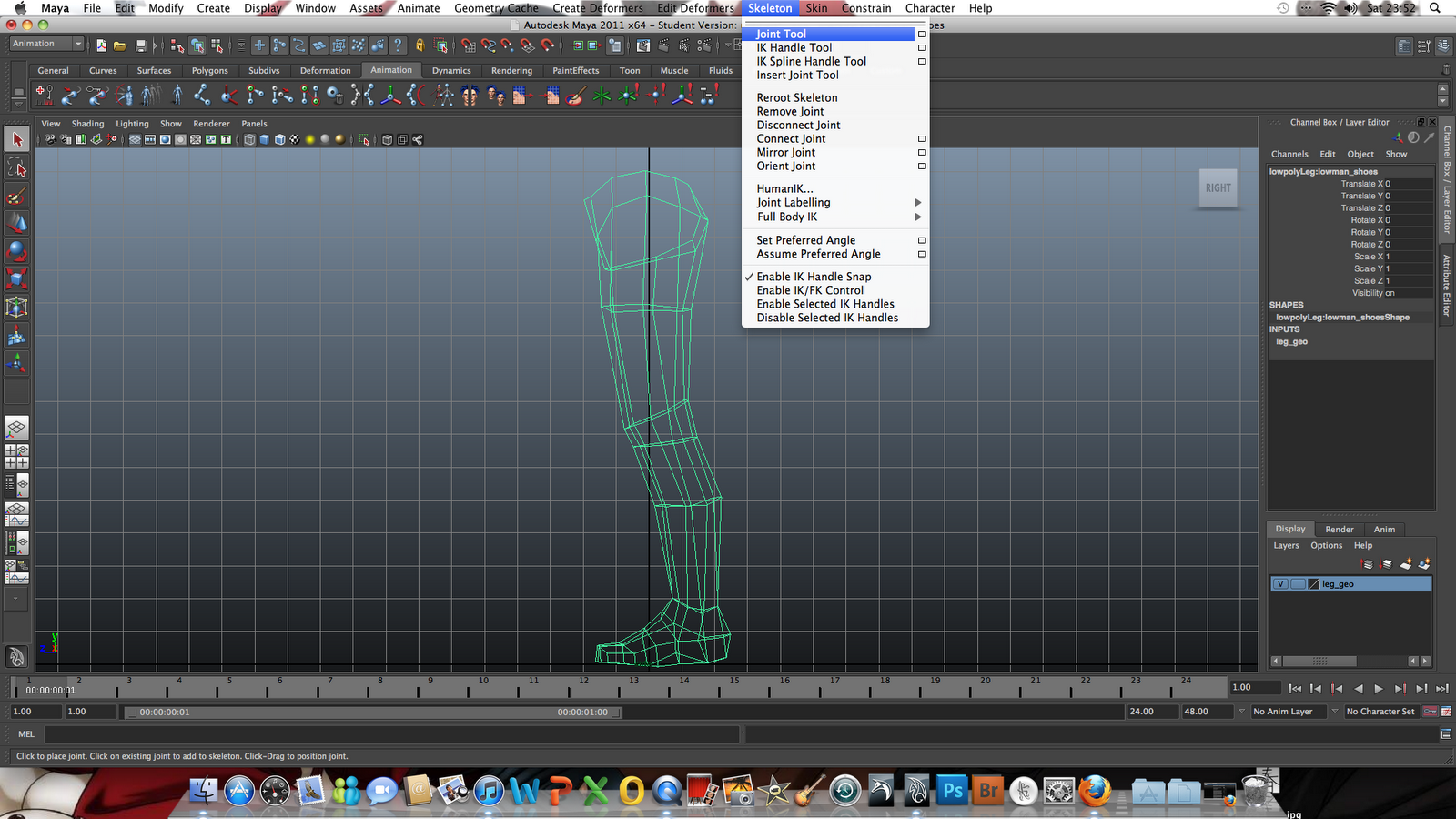Viewport: 1456px width, 819px height.
Task: Open the Animation menu set dropdown
Action: 45,43
